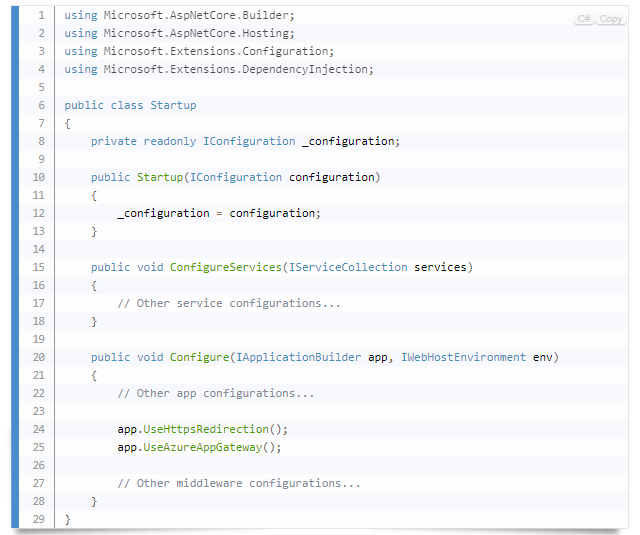
Task: Click line number 29 in the gutter
Action: 38,519
